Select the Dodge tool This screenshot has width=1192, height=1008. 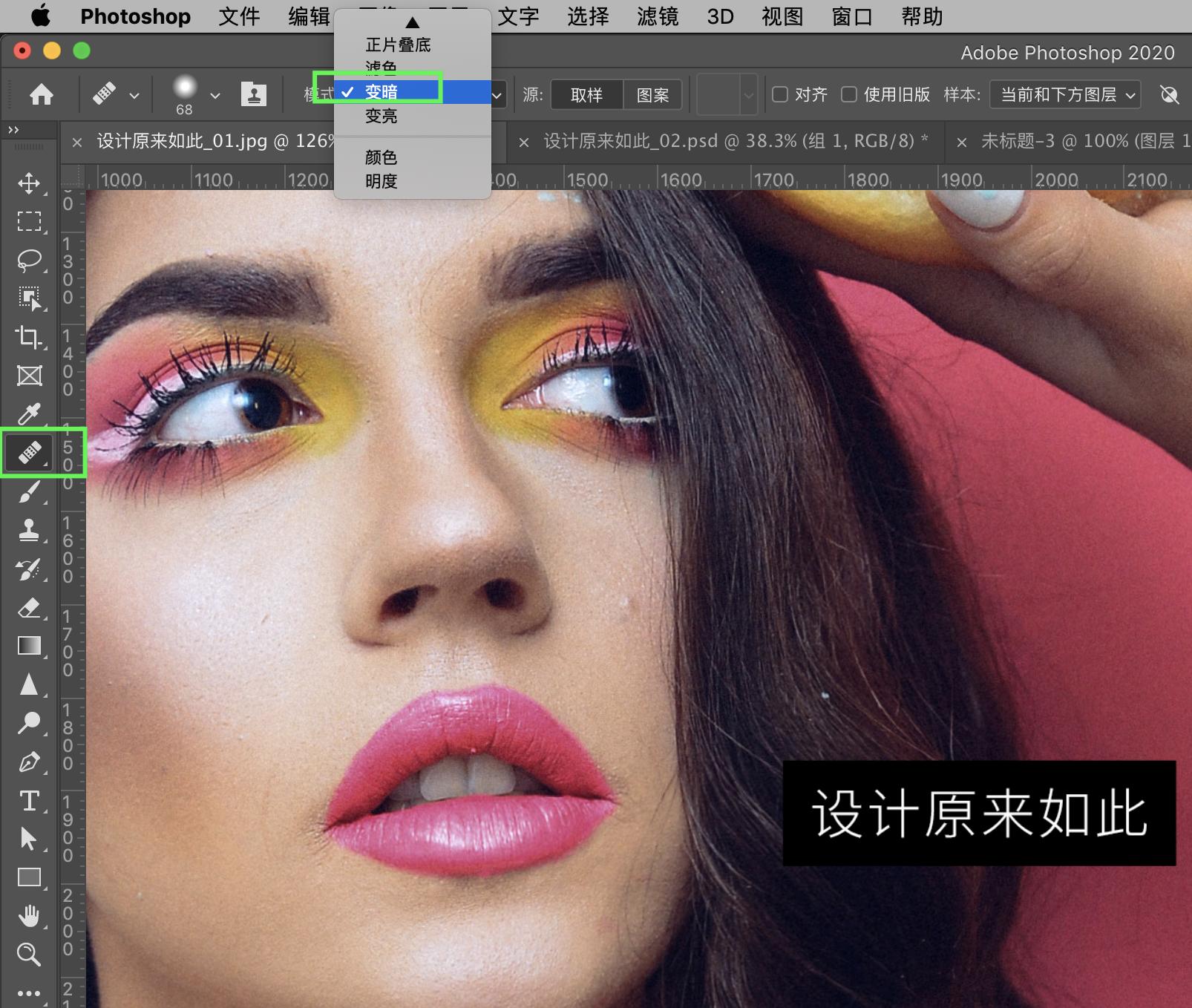click(29, 723)
